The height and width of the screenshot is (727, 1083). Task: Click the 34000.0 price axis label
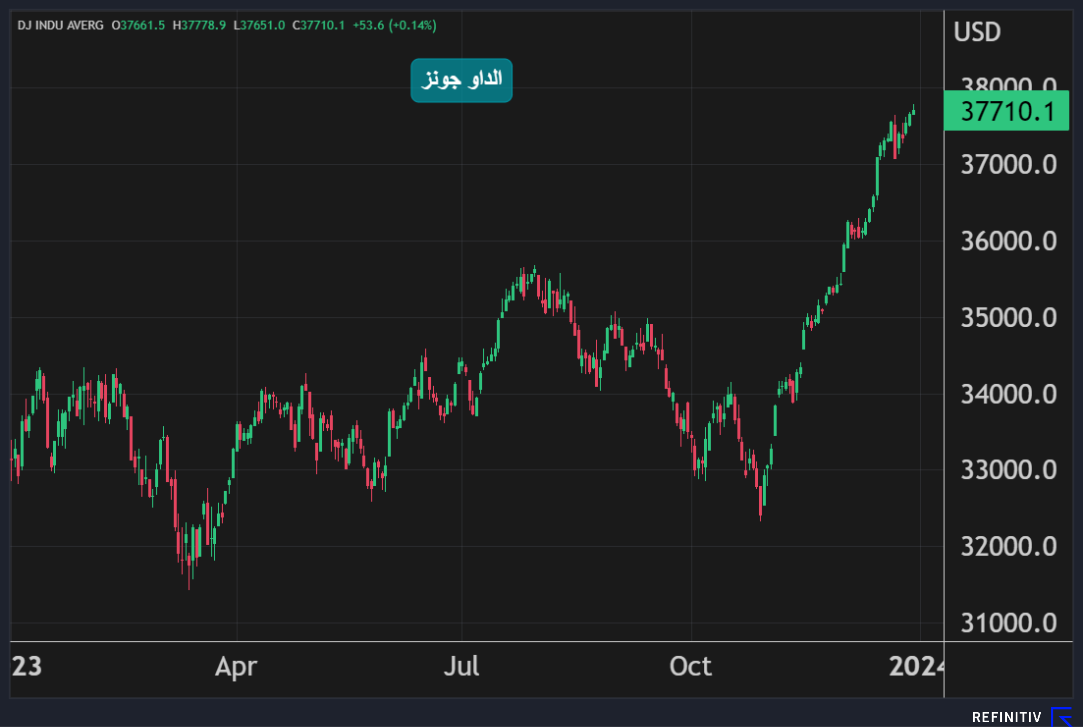click(1008, 394)
